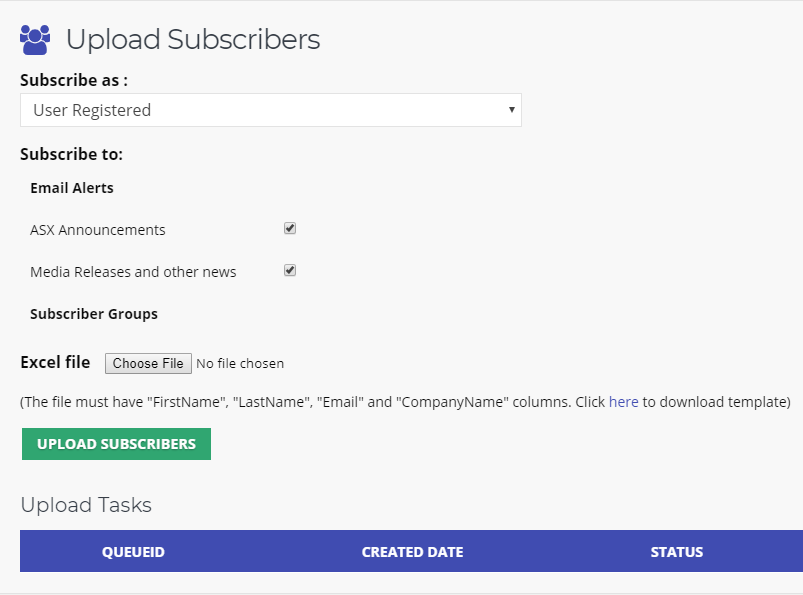Click the No file chosen text
This screenshot has width=803, height=595.
(x=240, y=364)
